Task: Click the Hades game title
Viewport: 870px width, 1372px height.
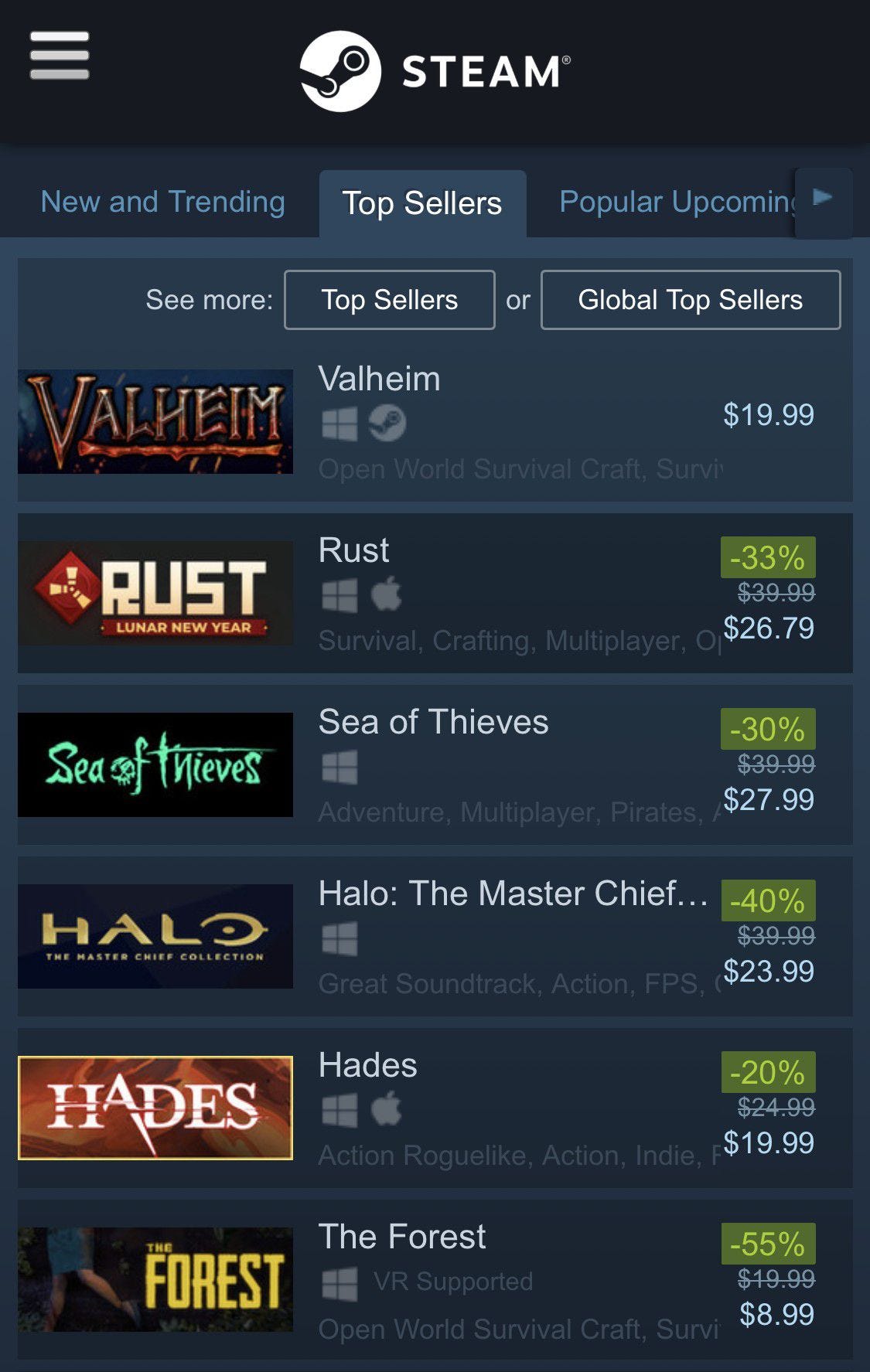Action: click(368, 1065)
